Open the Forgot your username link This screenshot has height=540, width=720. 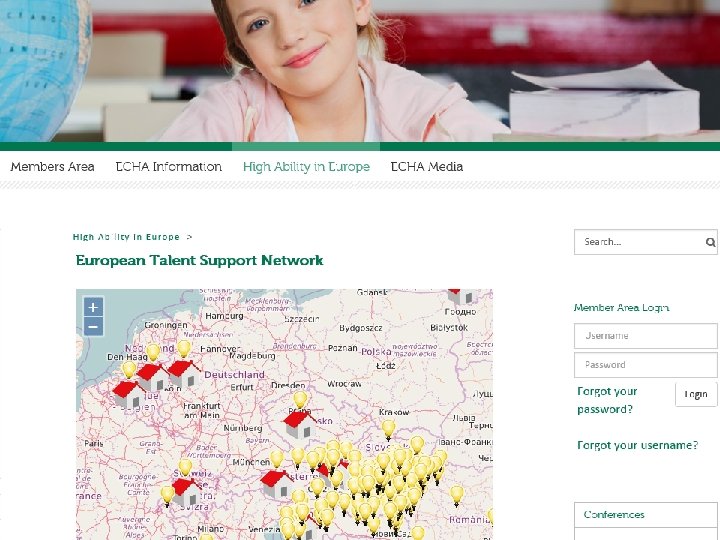point(637,445)
